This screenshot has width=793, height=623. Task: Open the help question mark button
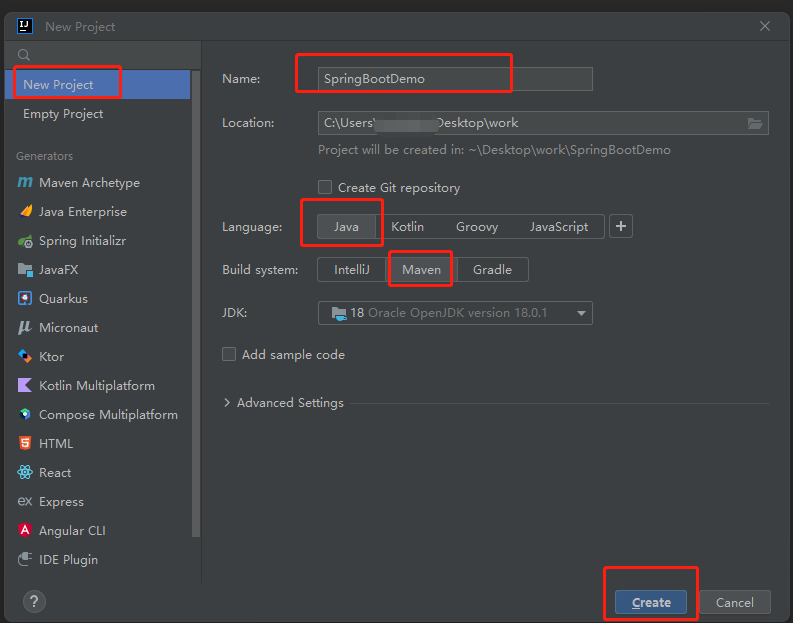pos(34,601)
